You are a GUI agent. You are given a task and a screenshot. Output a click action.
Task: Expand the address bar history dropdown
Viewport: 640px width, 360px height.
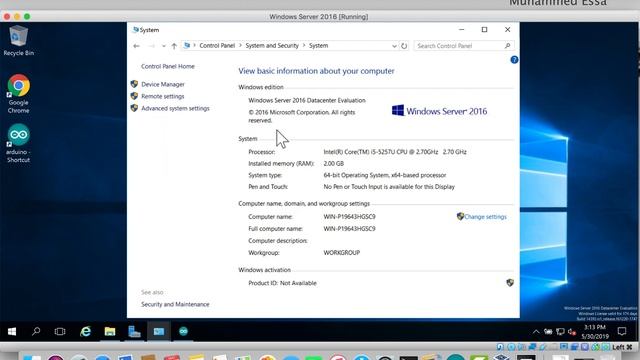[394, 46]
